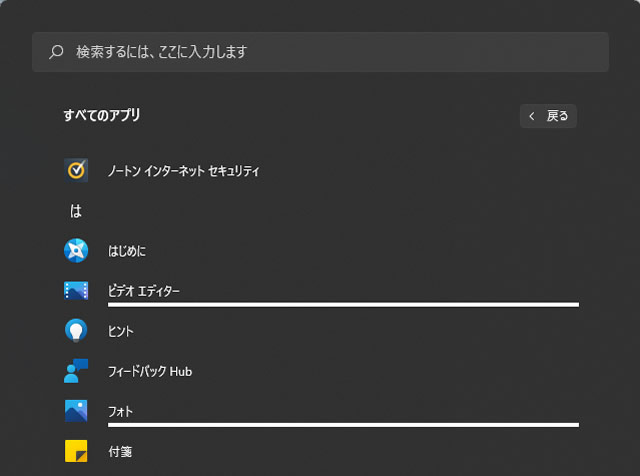640x476 pixels.
Task: Click the 付箋 sticky note icon
Action: 76,451
